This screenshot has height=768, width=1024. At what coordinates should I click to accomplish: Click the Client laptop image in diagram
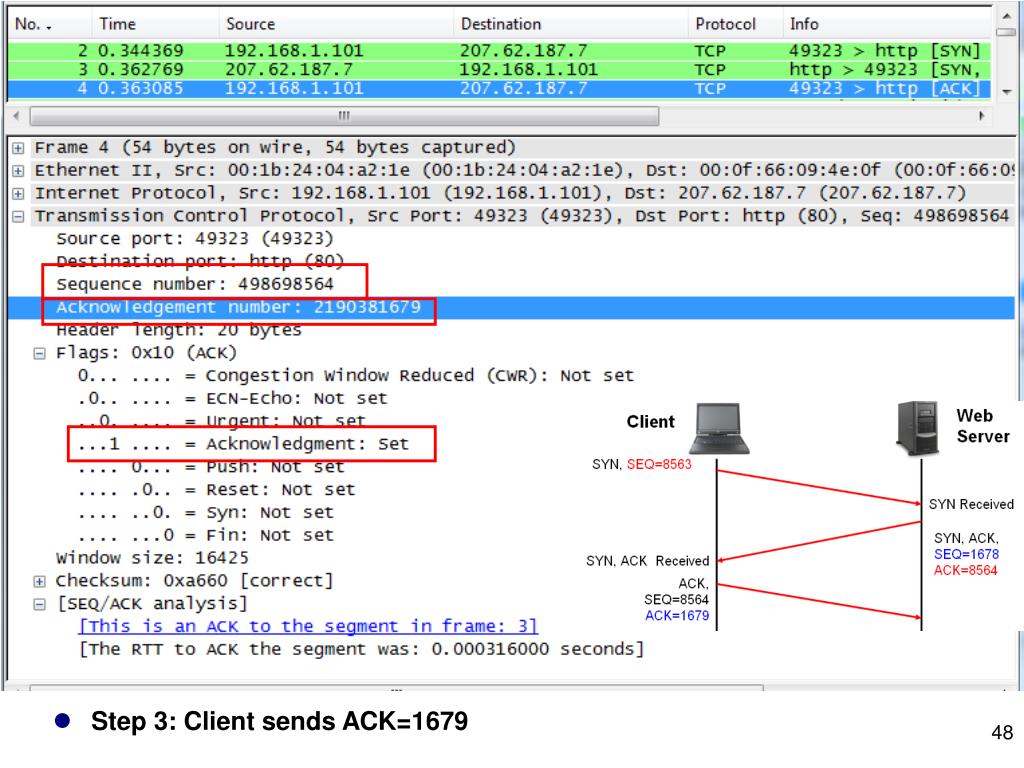(x=719, y=428)
